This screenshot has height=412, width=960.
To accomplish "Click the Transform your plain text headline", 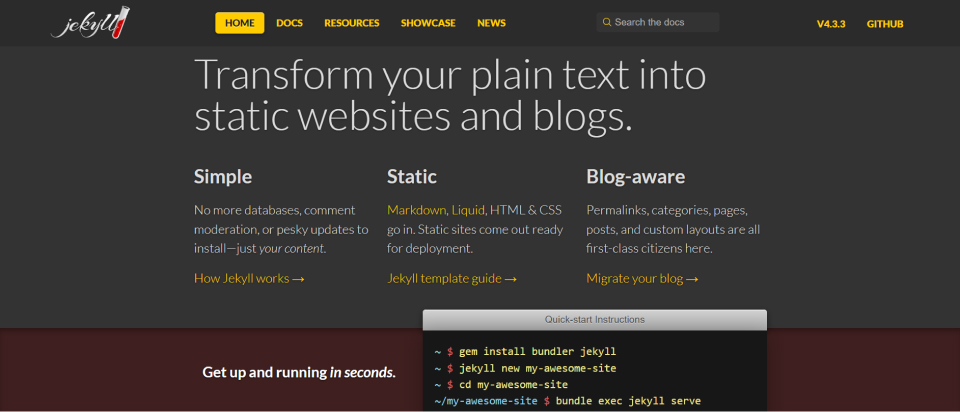I will pos(450,95).
